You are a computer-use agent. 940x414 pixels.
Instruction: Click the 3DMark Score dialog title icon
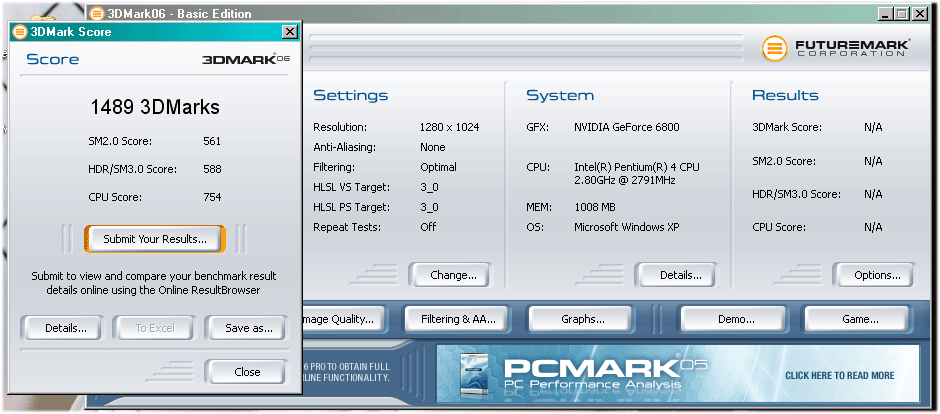coord(20,32)
